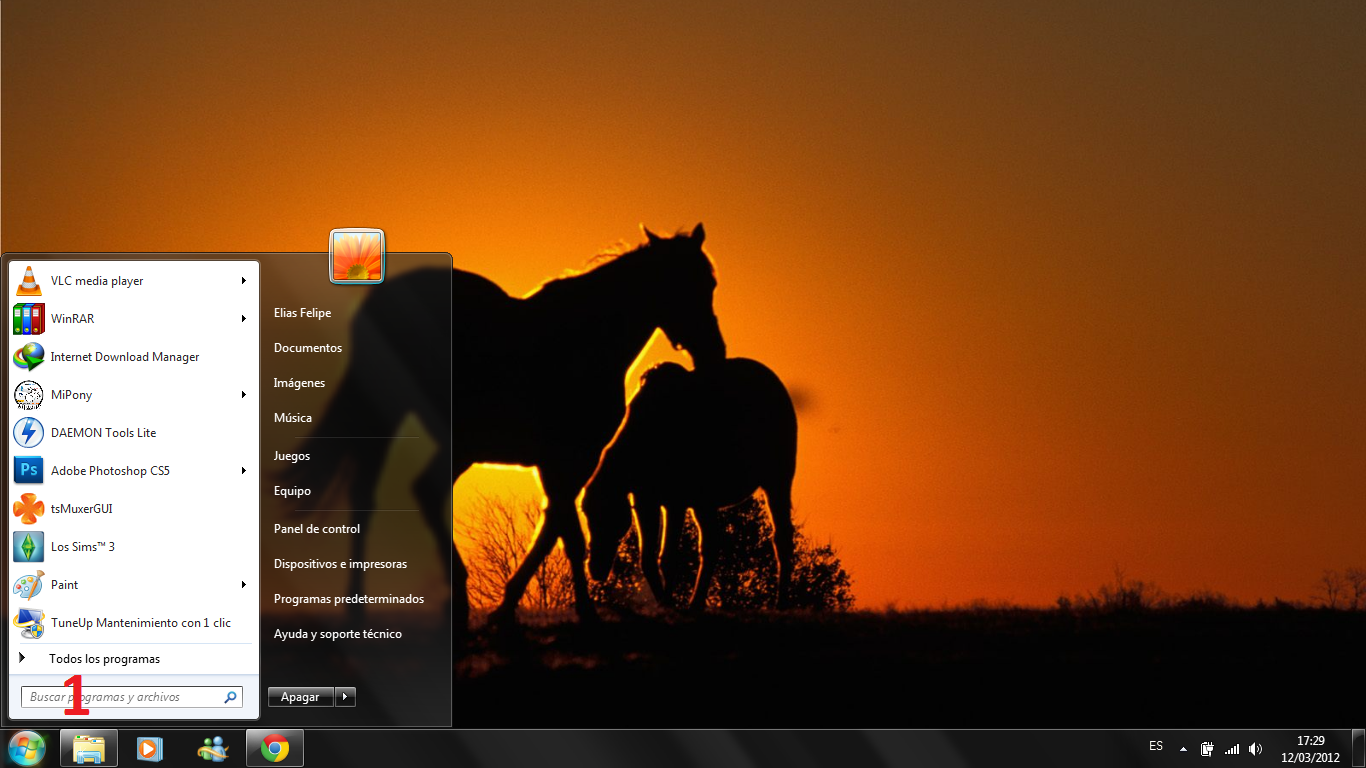Open the network signal tray icon
Screen dimensions: 1366x768
(1232, 749)
